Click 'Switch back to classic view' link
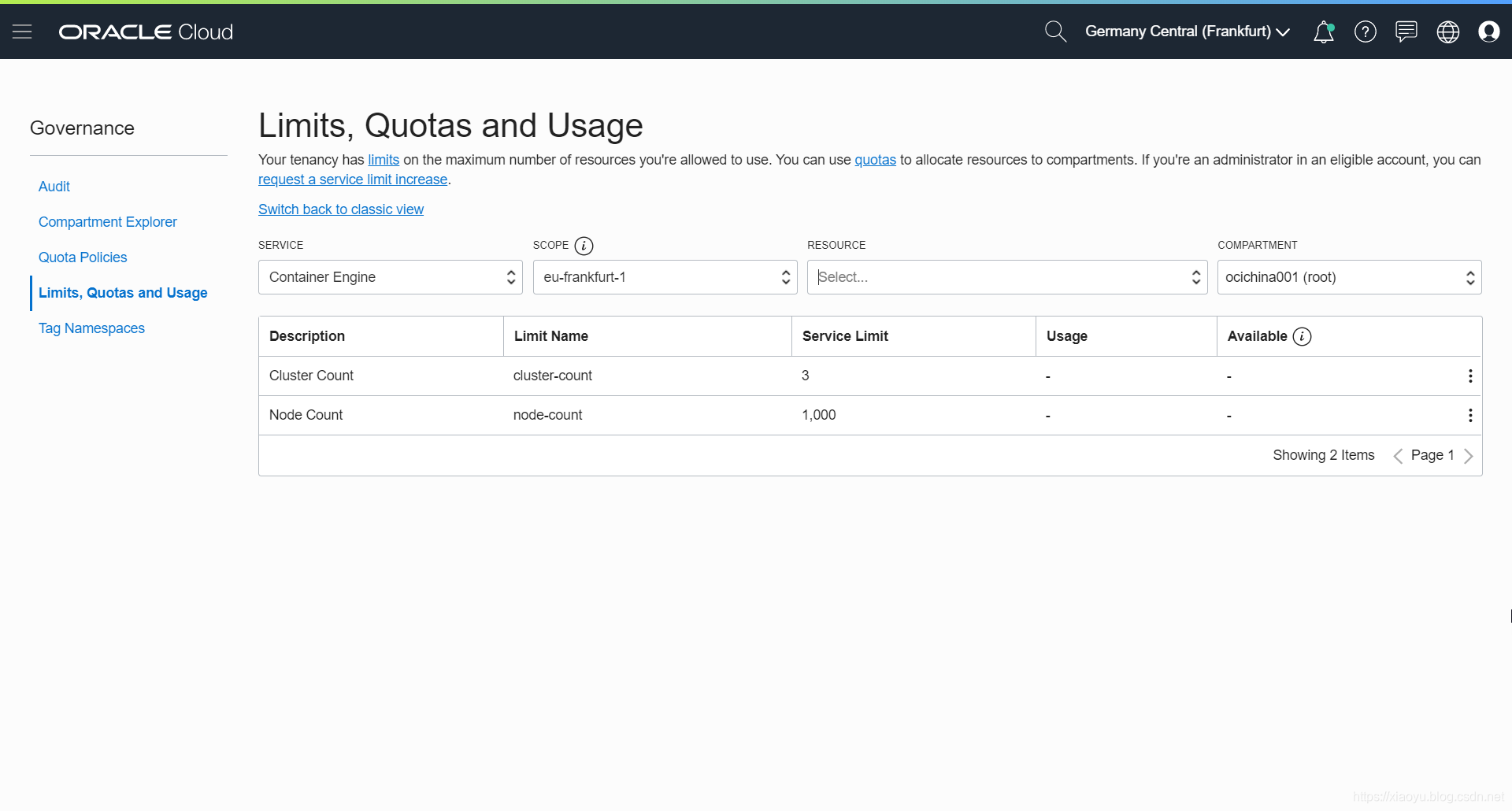The image size is (1512, 811). click(x=341, y=209)
